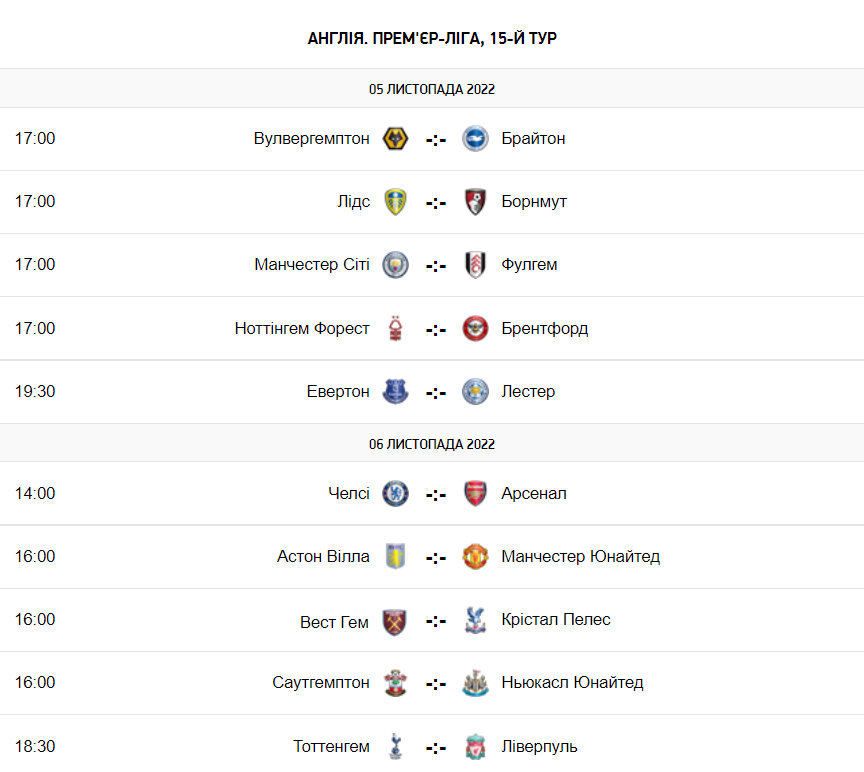Image resolution: width=864 pixels, height=772 pixels.
Task: Select the Ноттінгем Форест team name
Action: [x=302, y=328]
